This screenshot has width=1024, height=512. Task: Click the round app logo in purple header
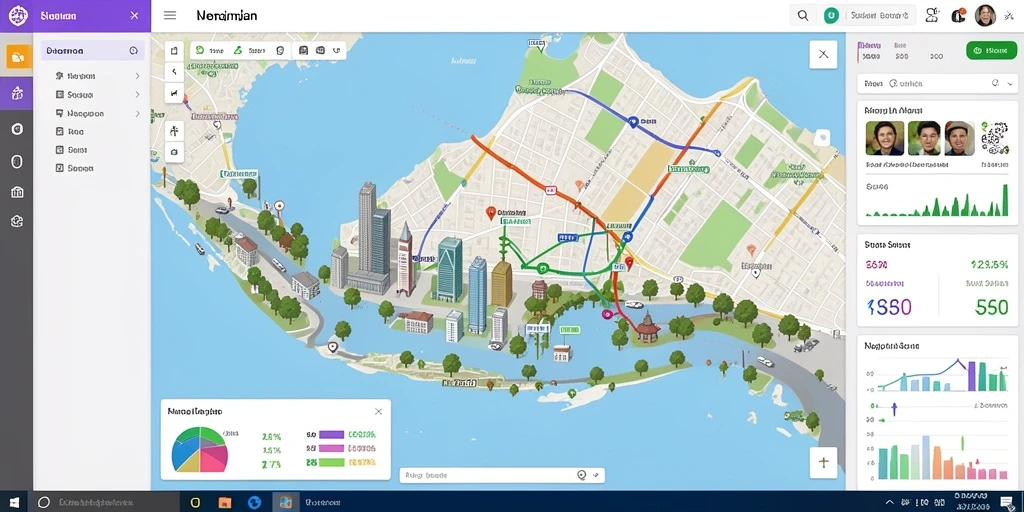tap(17, 15)
